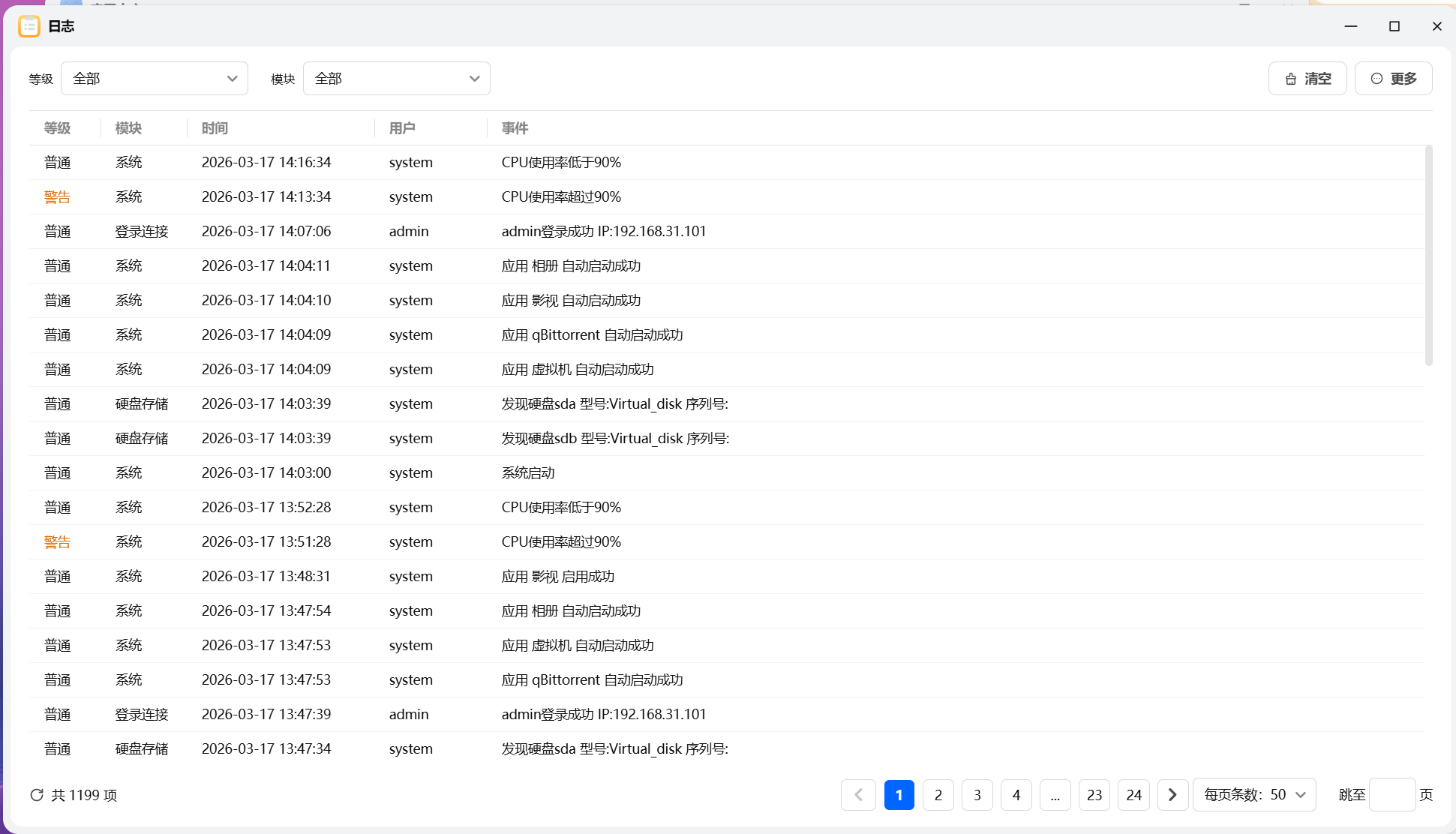
Task: Click the 时间 column header
Action: (x=215, y=128)
